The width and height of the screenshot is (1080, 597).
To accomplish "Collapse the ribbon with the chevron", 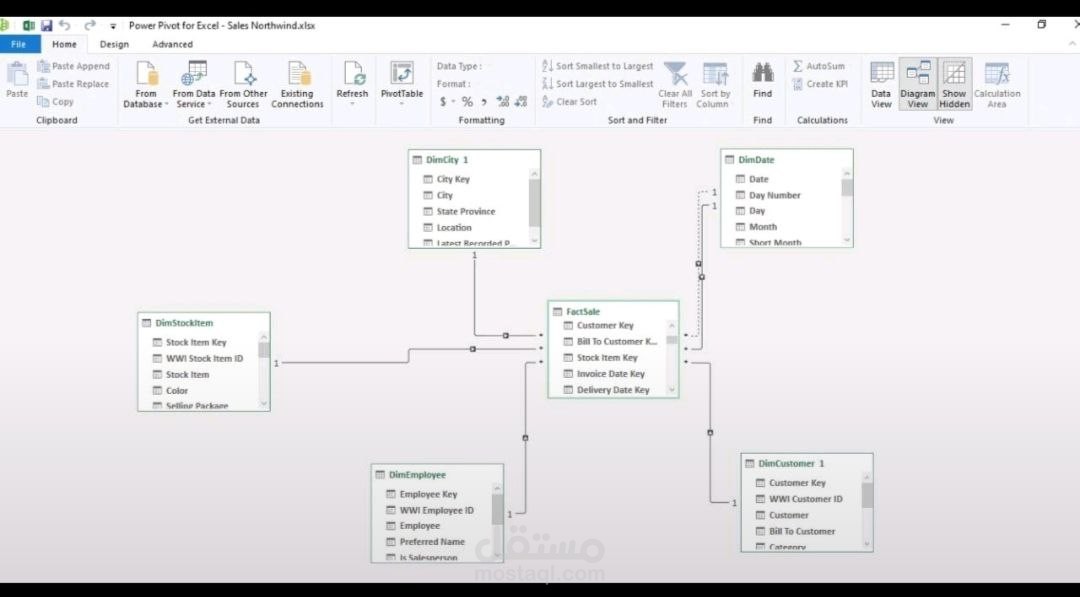I will (1072, 44).
